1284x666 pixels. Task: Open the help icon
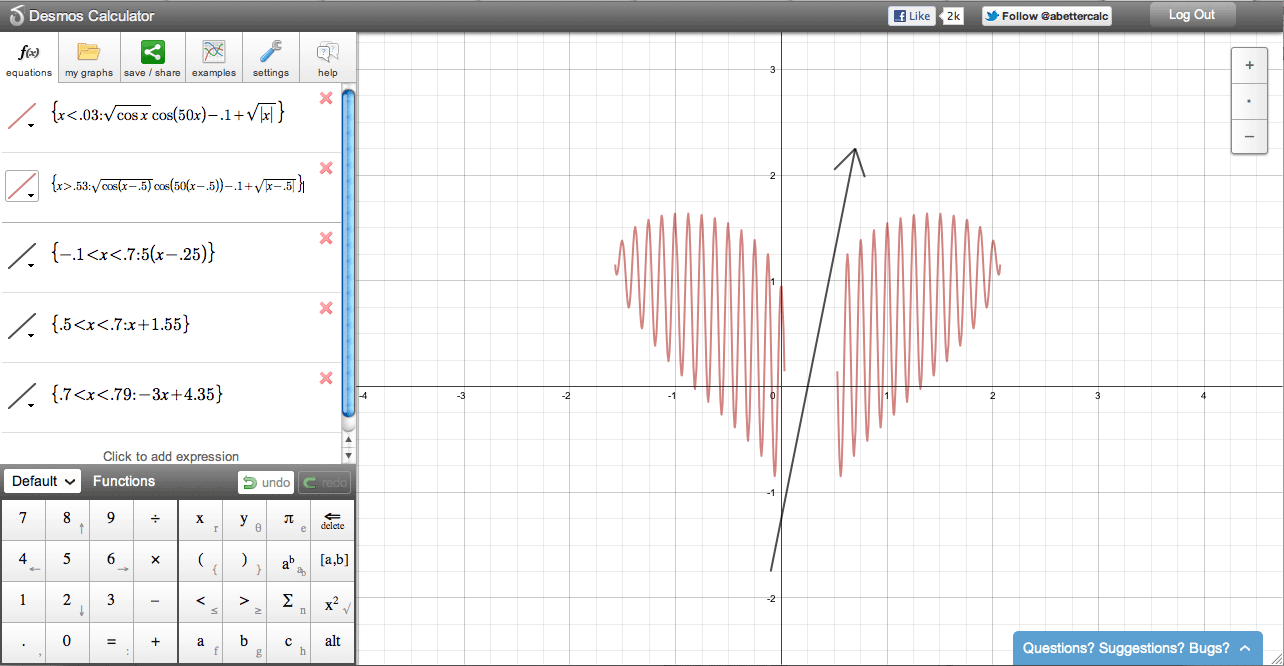[x=328, y=58]
